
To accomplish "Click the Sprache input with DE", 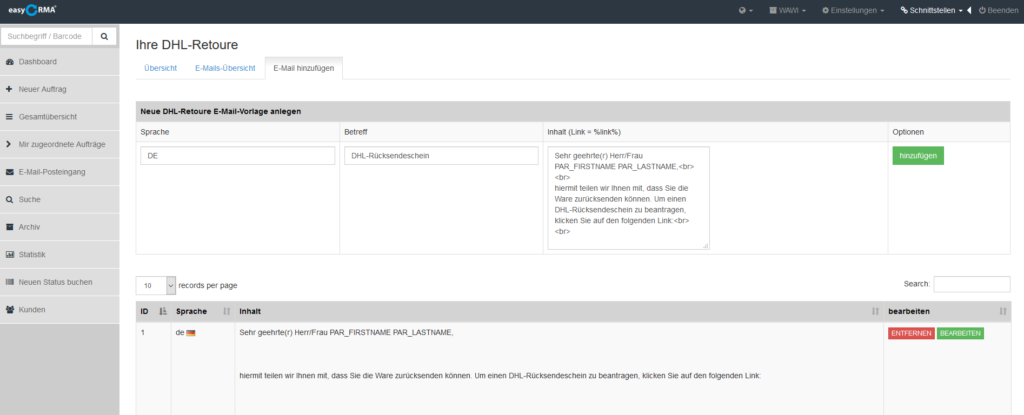I will point(237,156).
